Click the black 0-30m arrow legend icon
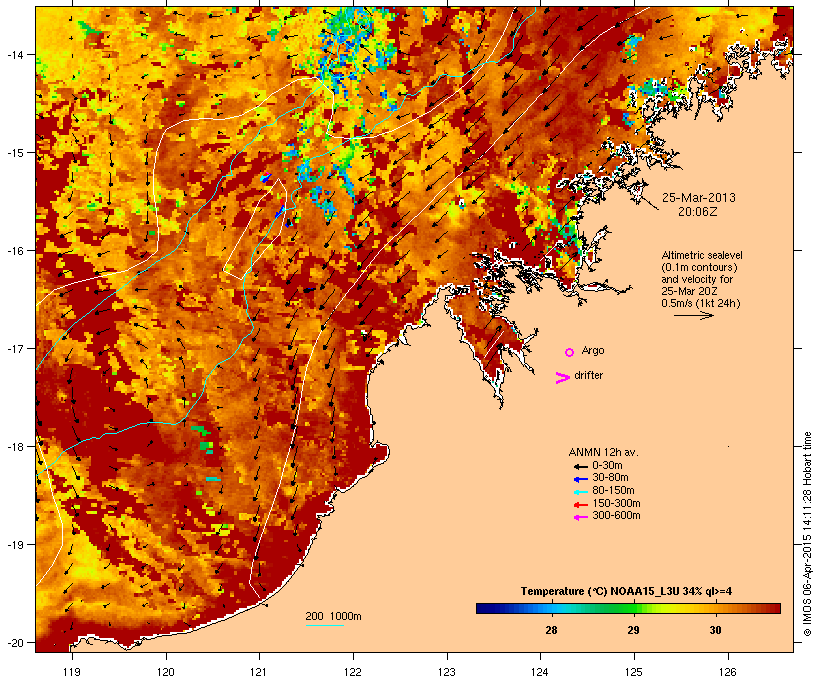820x680 pixels. pos(580,467)
